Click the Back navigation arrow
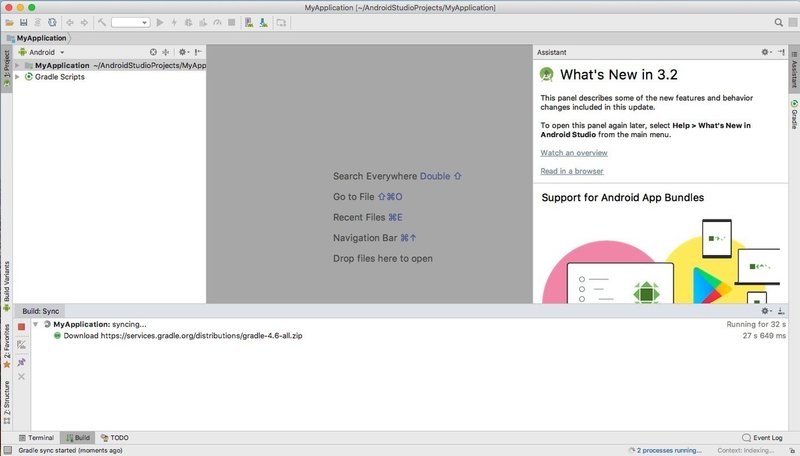Viewport: 800px width, 456px height. (x=70, y=22)
